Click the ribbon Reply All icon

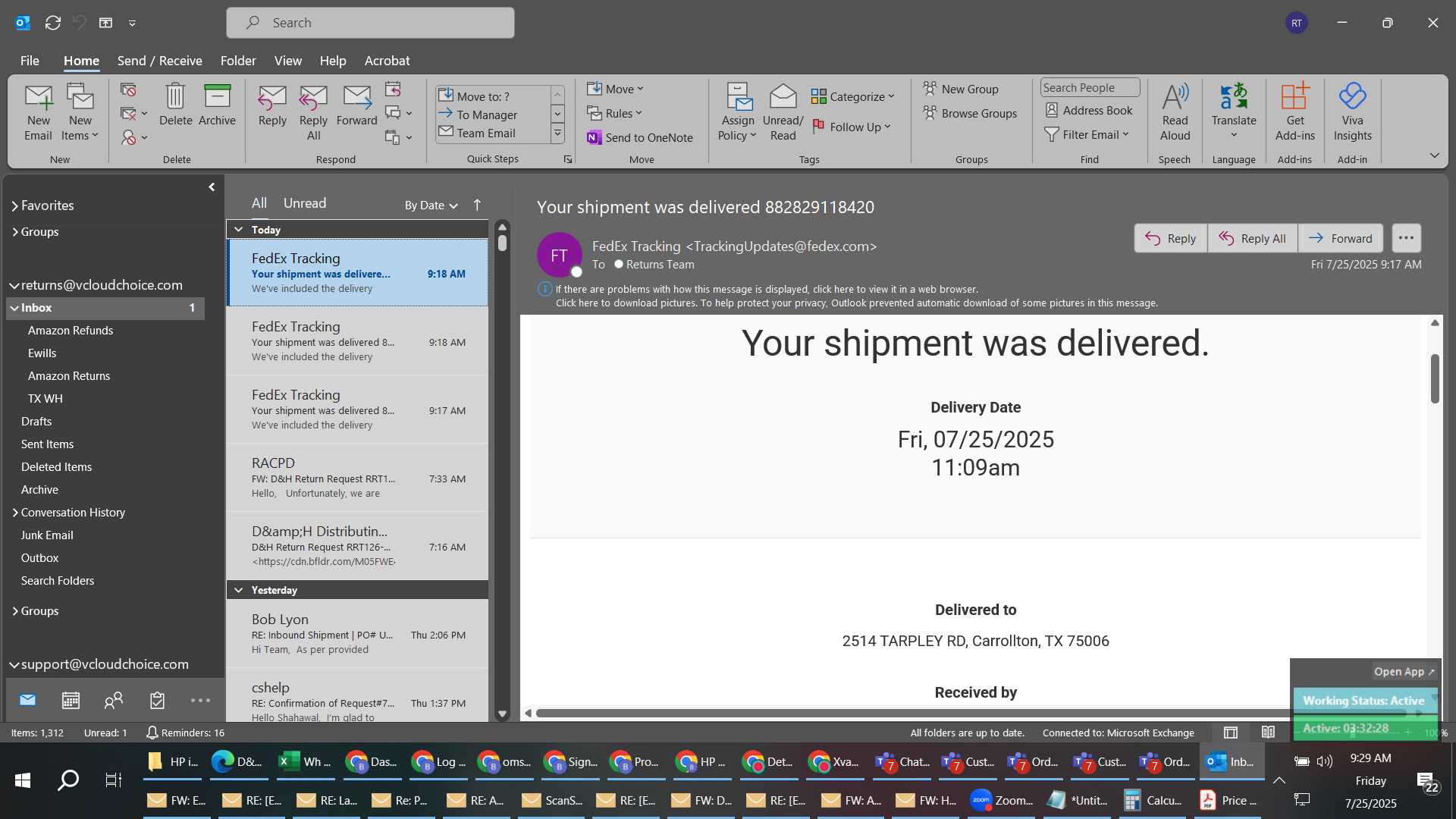[x=313, y=97]
